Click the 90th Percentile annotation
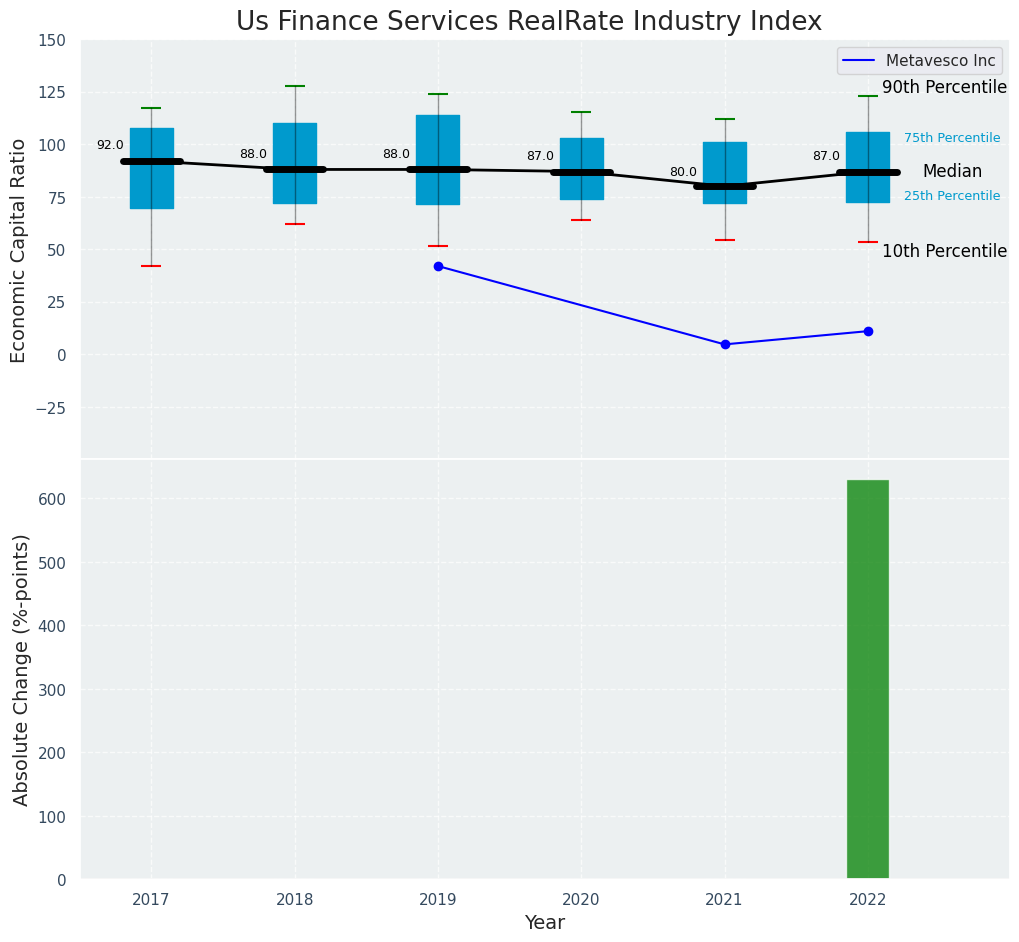The width and height of the screenshot is (1019, 942). (x=944, y=88)
